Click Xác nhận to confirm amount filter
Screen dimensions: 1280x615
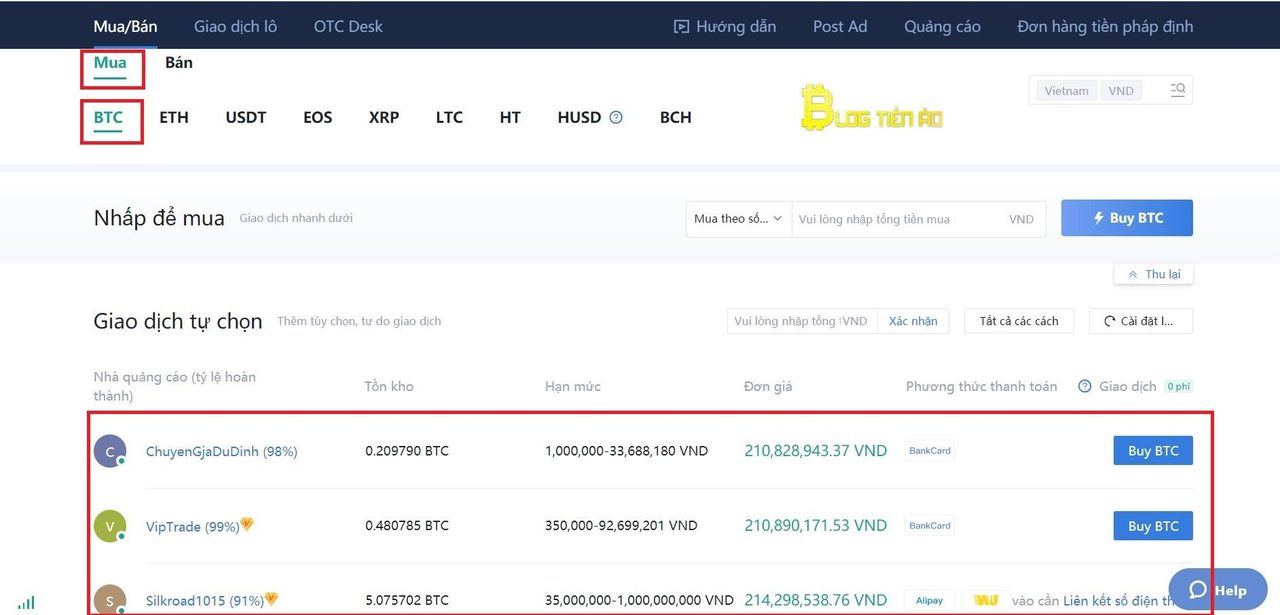point(913,321)
